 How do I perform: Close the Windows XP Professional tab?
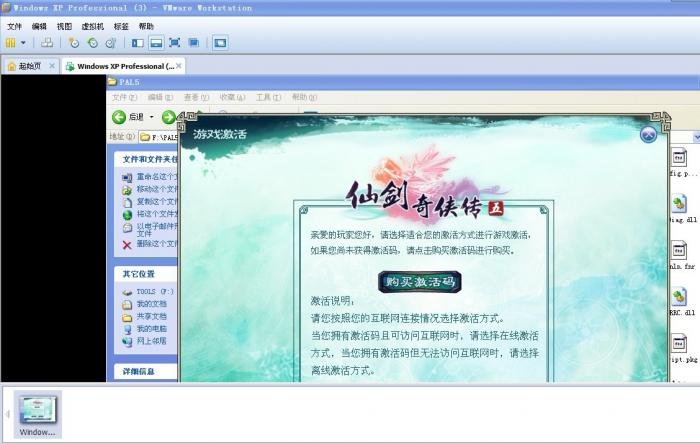(179, 66)
